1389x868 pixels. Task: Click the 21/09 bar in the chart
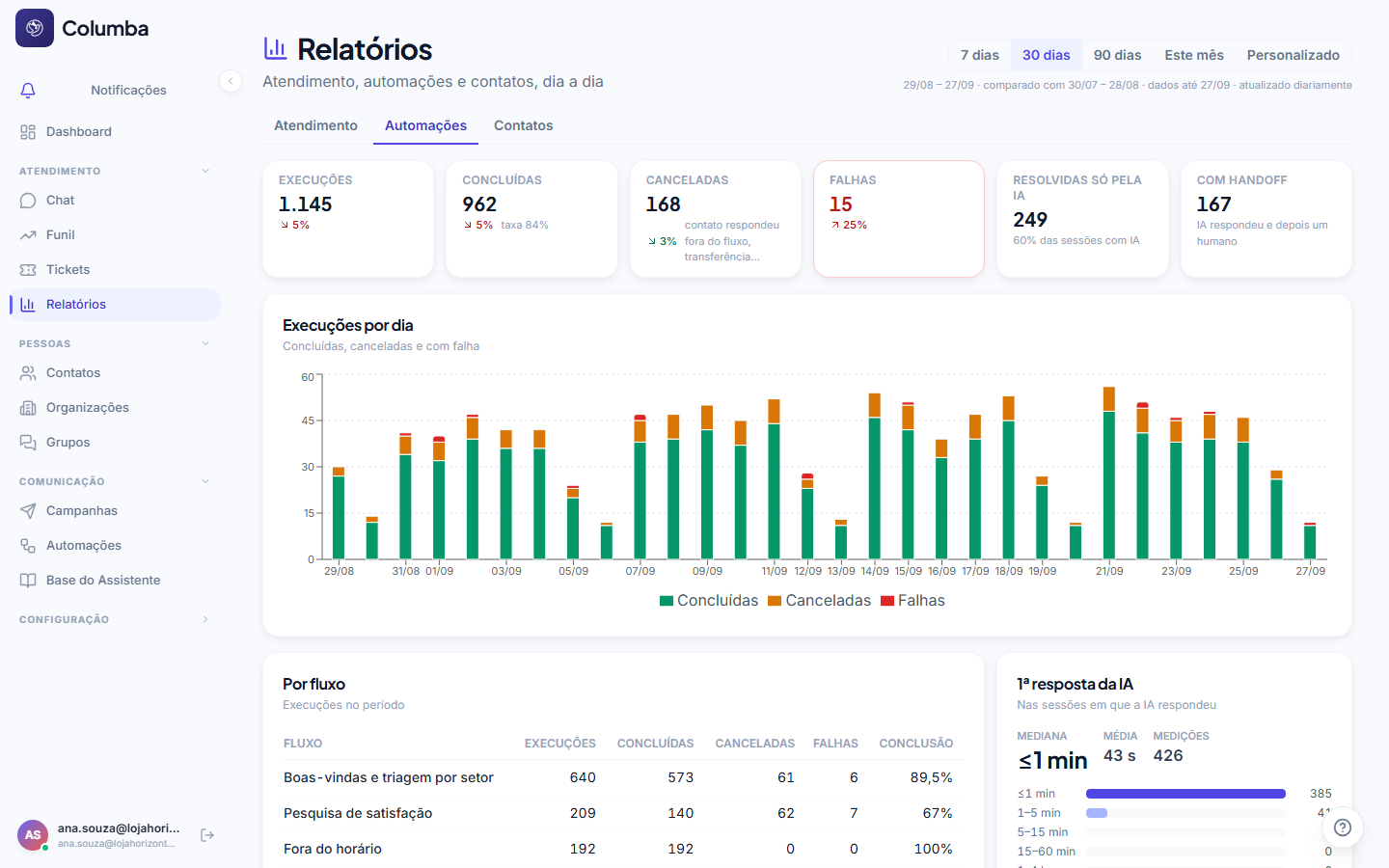(x=1109, y=473)
